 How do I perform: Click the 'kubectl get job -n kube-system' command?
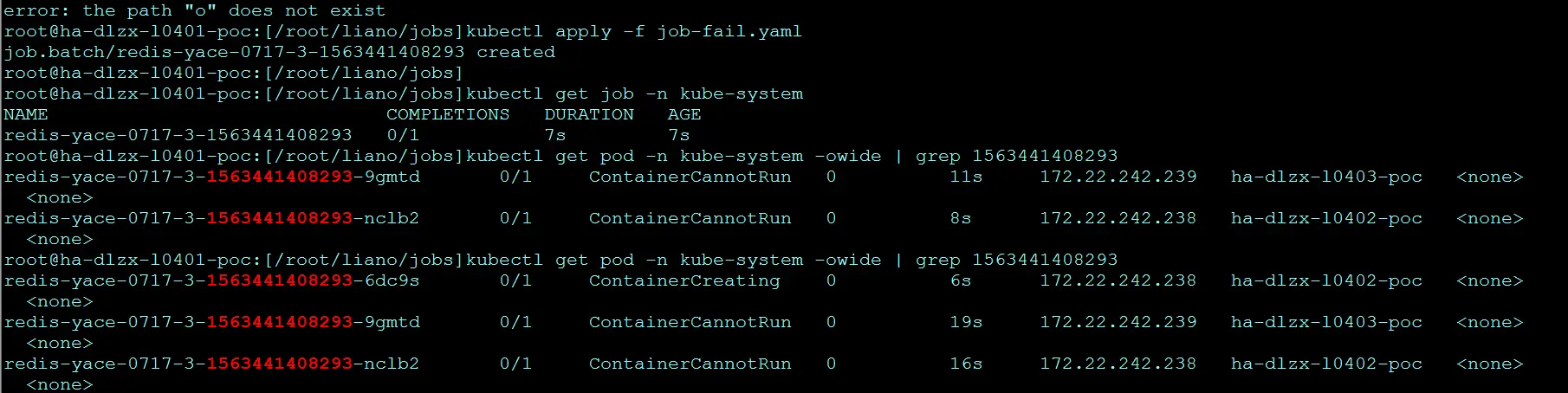[634, 93]
